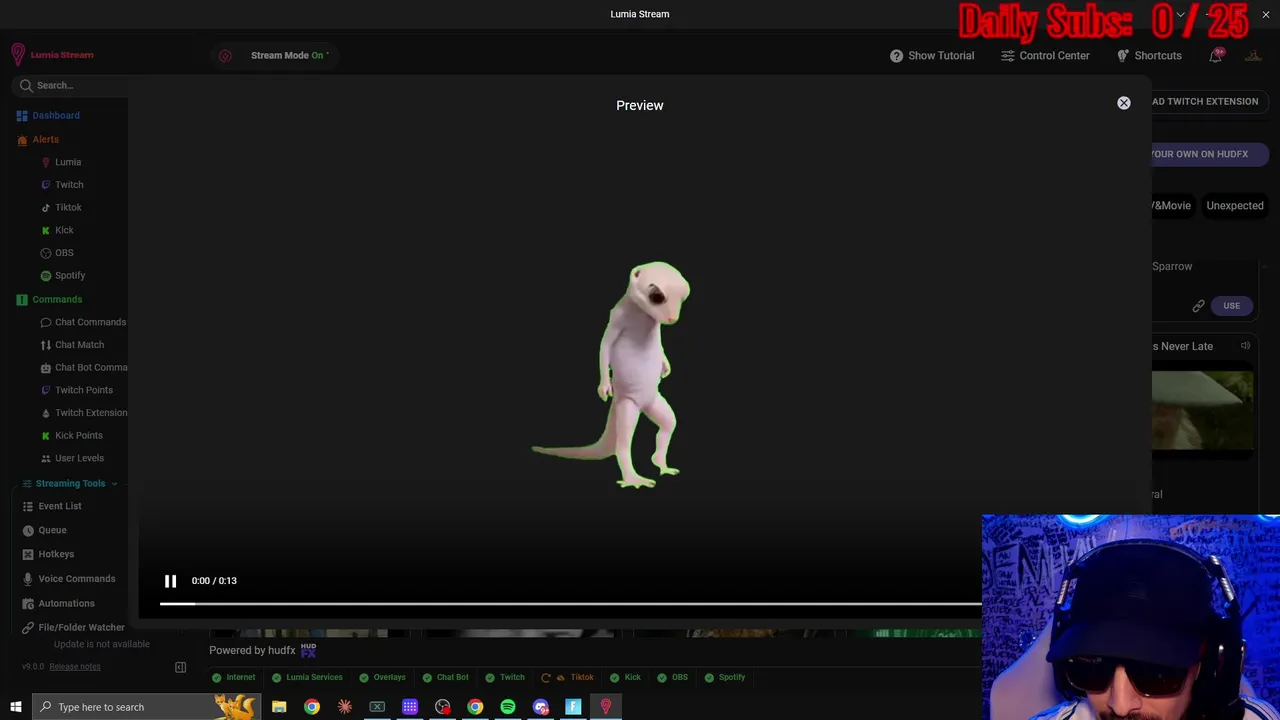Click Spotify status in the bottom bar
The height and width of the screenshot is (720, 1280).
click(725, 677)
